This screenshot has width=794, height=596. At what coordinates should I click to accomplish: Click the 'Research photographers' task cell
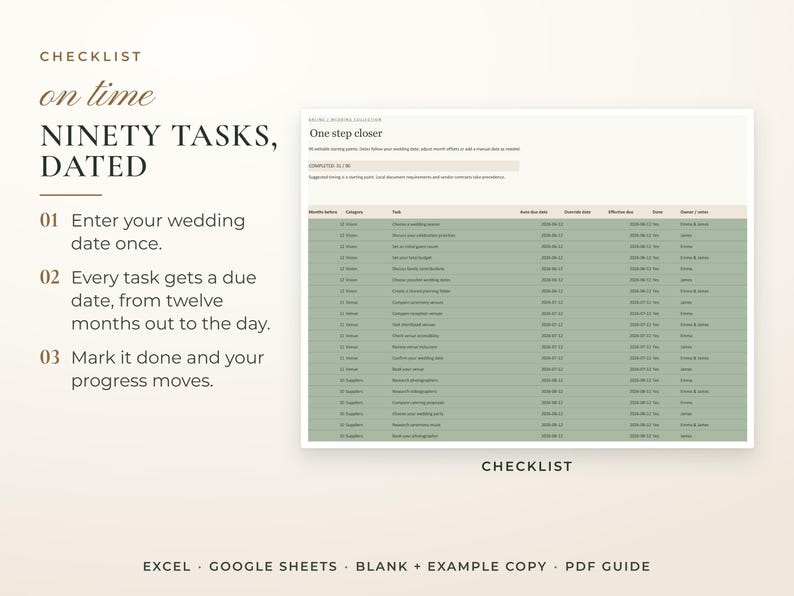pyautogui.click(x=415, y=380)
